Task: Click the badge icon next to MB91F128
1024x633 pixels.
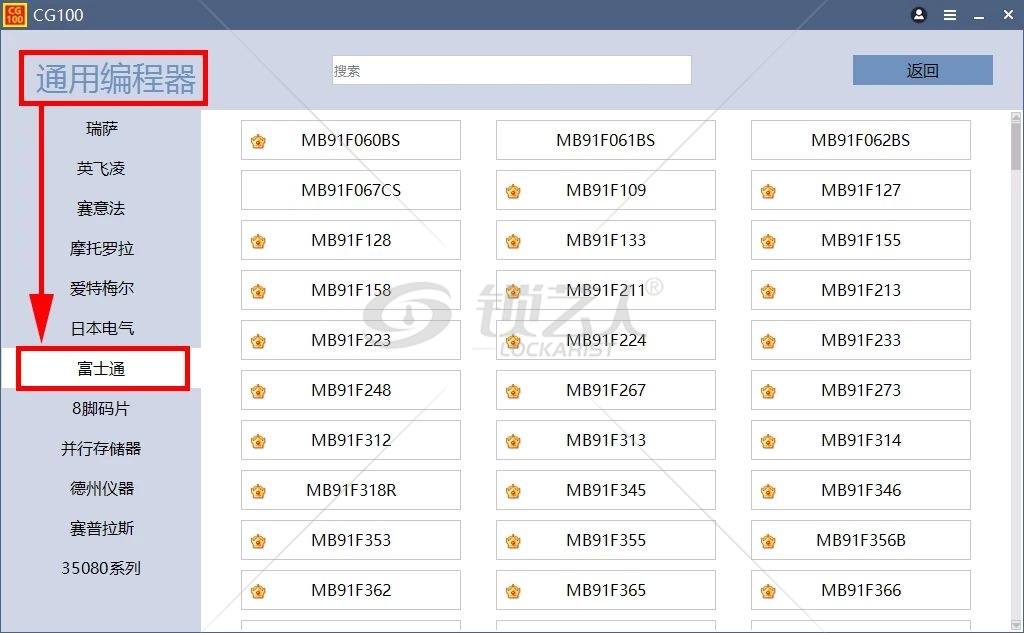Action: click(259, 241)
